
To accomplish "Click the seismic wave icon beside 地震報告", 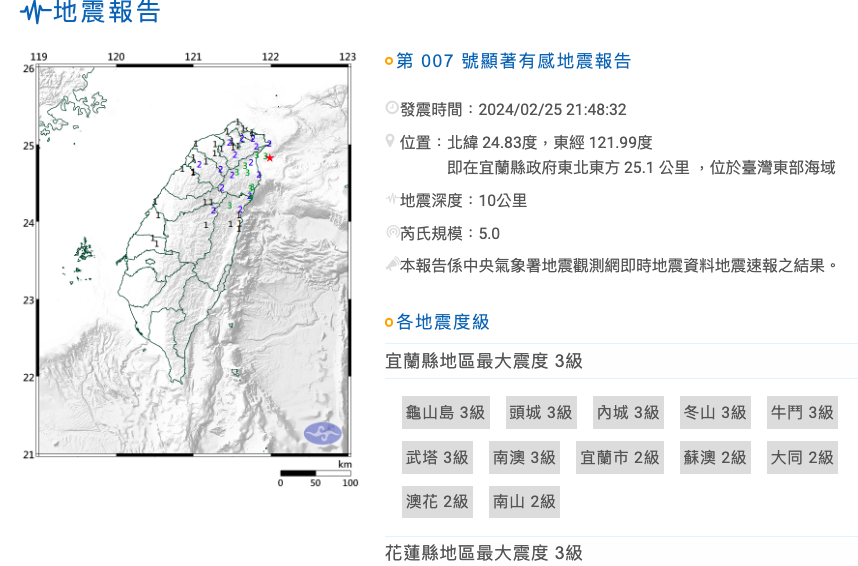I will coord(36,10).
